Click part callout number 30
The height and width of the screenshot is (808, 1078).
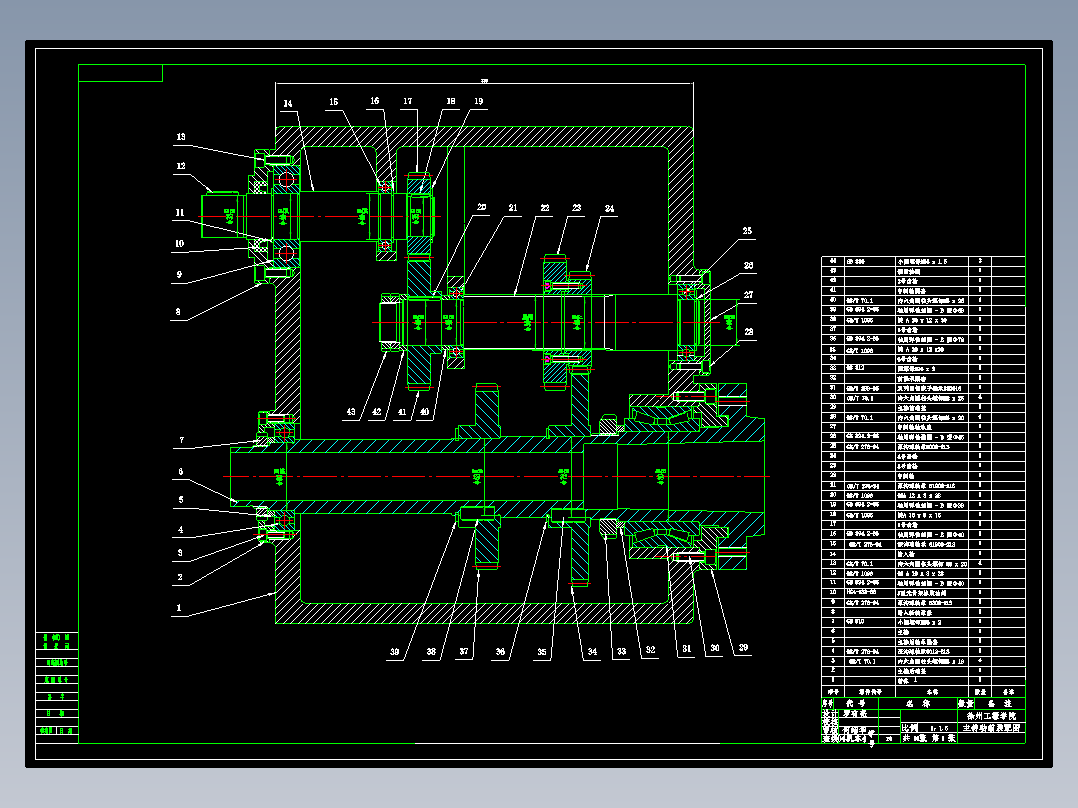pos(715,648)
